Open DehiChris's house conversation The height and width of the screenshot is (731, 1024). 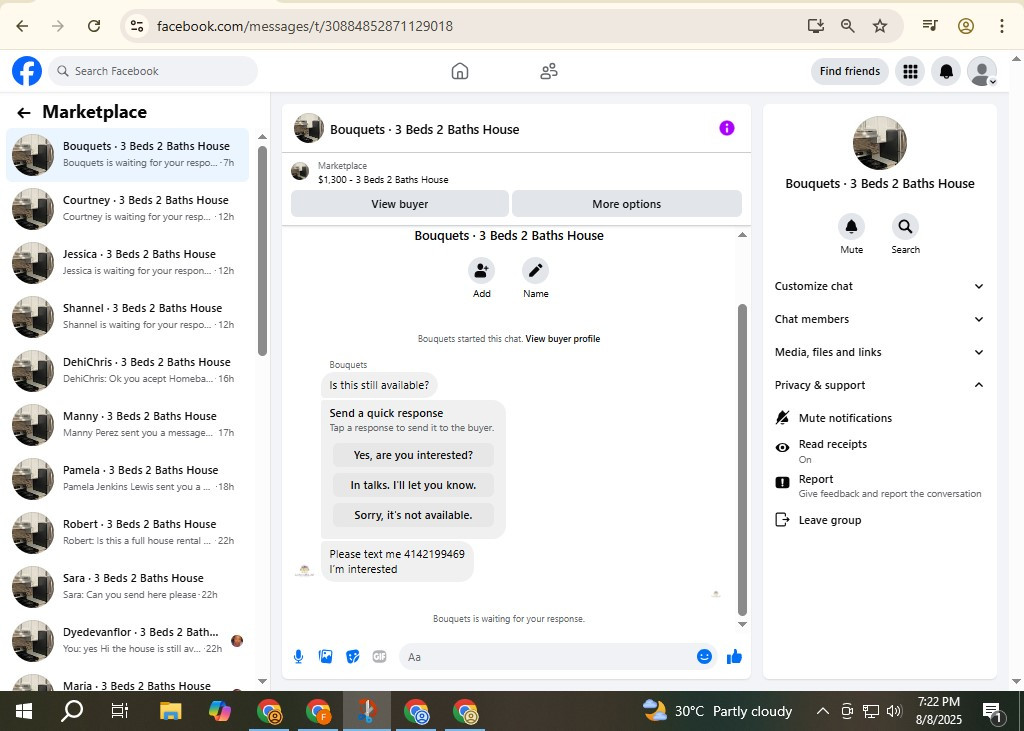(x=127, y=370)
